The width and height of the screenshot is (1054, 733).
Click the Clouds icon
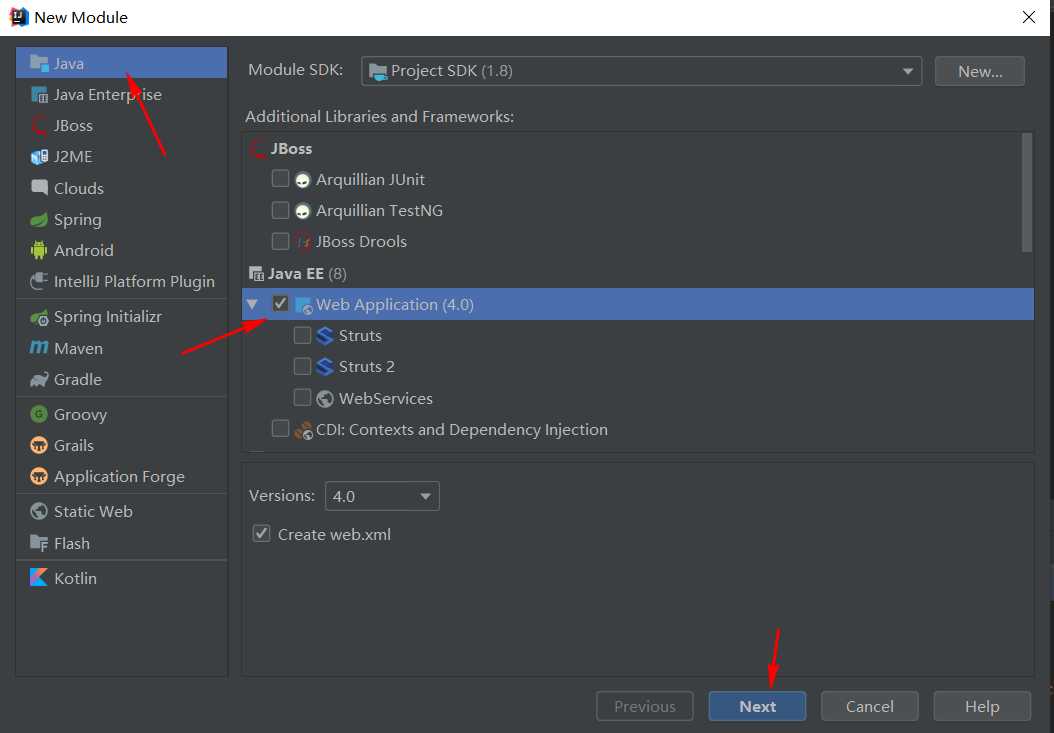[x=39, y=188]
